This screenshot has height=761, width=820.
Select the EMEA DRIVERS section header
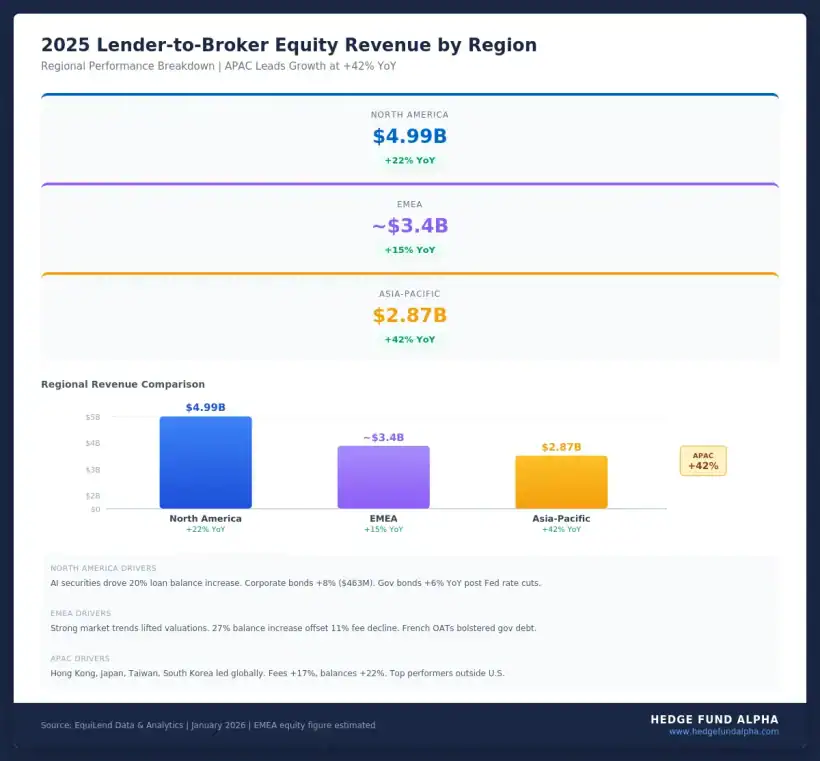click(80, 614)
